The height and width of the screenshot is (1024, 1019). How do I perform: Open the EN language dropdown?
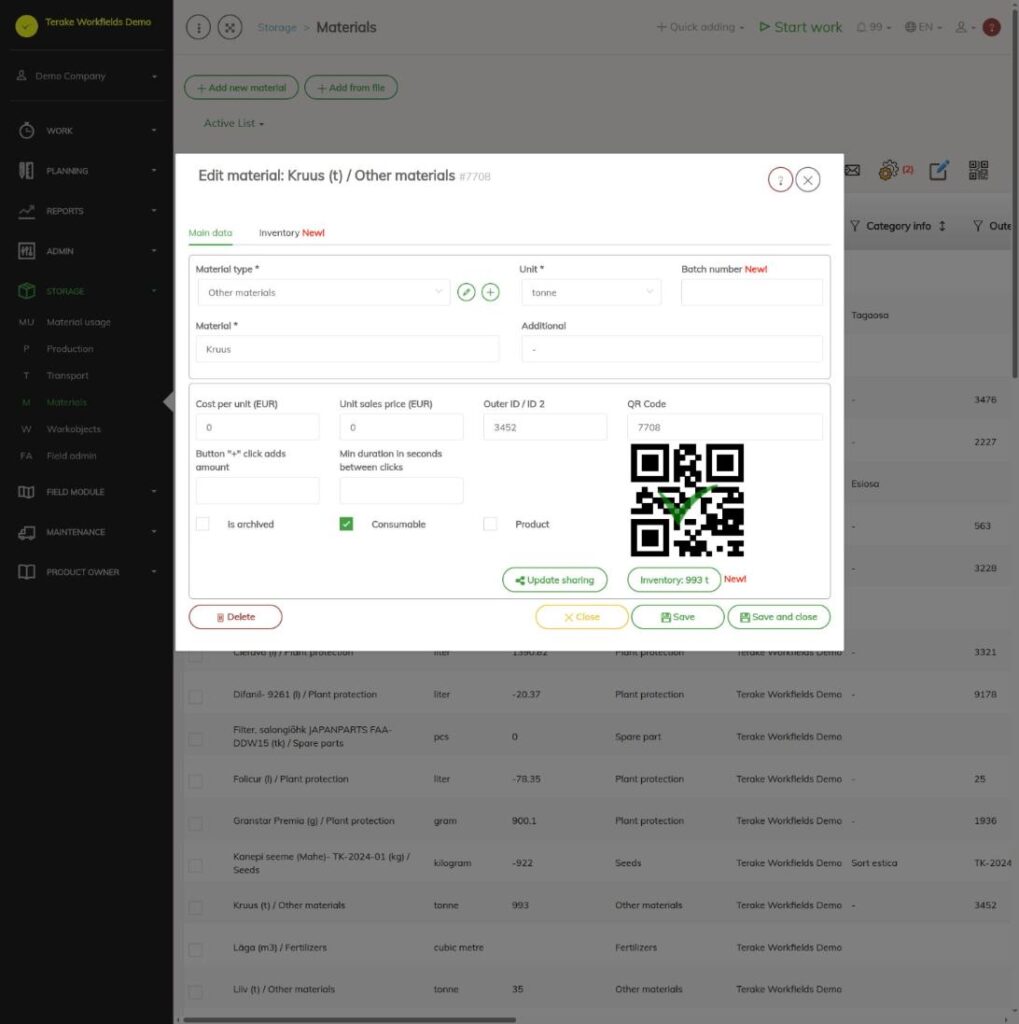[923, 27]
